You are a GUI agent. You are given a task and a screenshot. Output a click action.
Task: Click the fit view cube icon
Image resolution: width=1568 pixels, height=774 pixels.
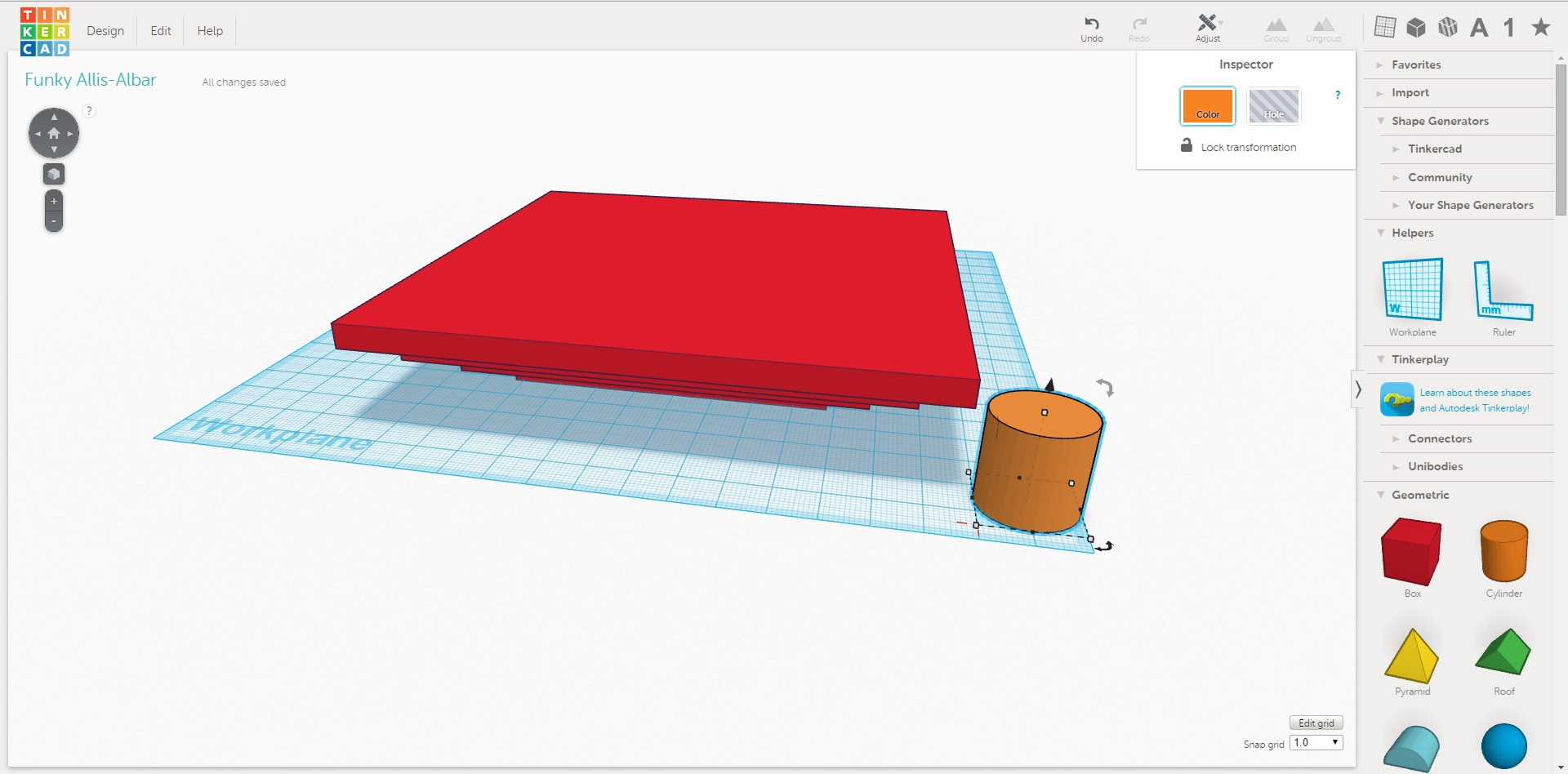54,174
